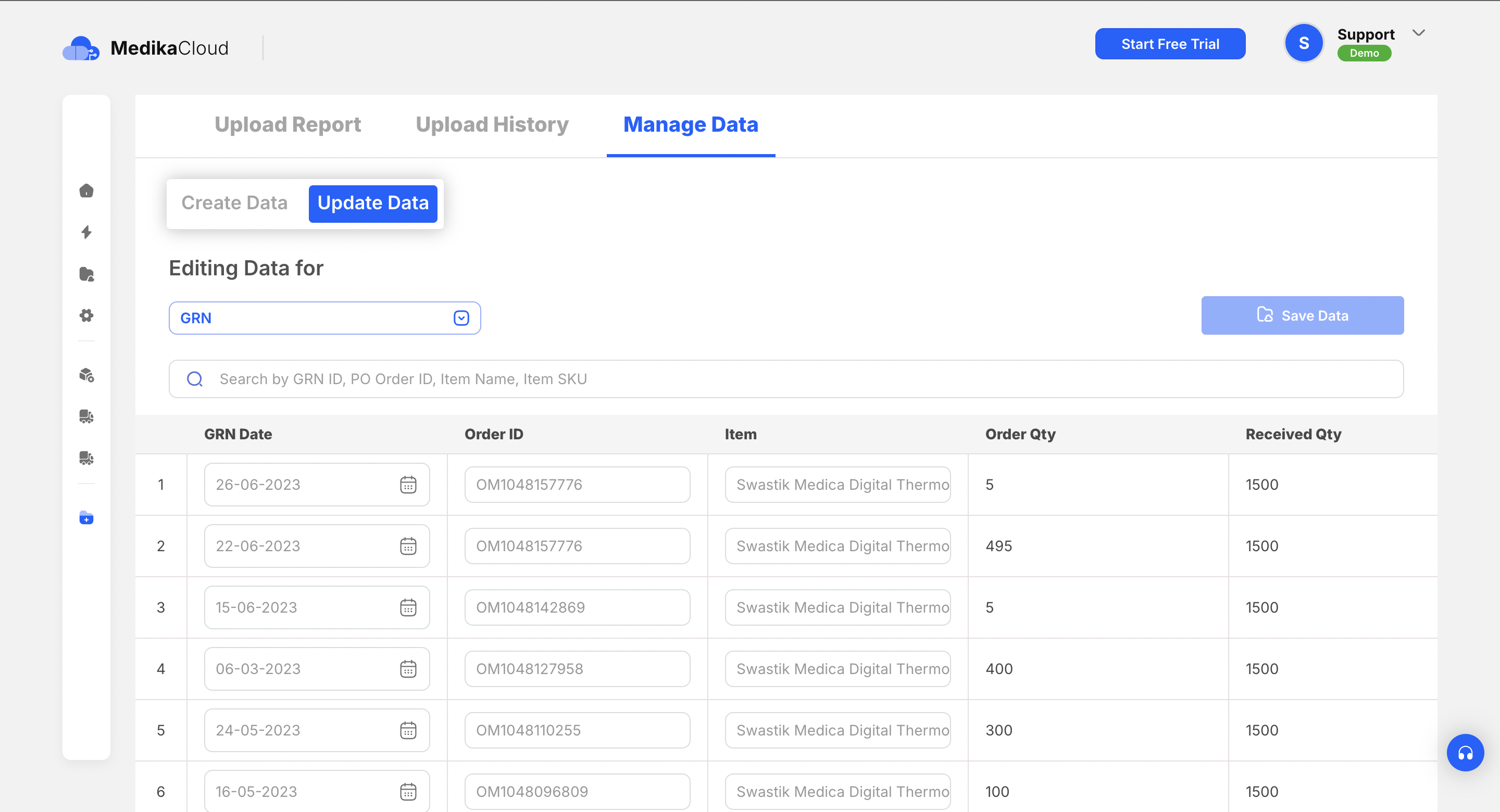Click Received Qty 1500 in row 1
This screenshot has height=812, width=1500.
pos(1262,484)
